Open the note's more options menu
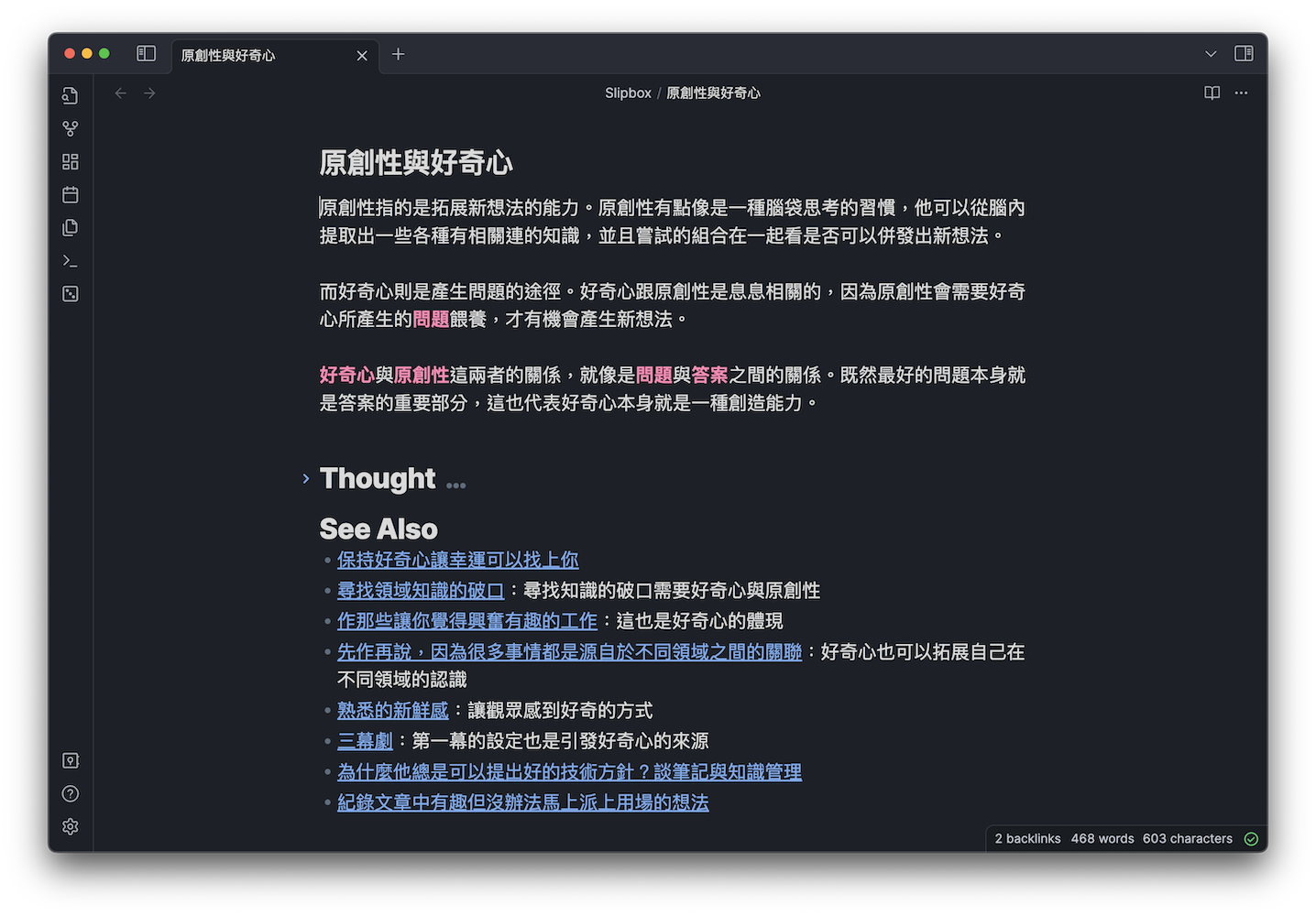Screen dimensions: 1316x916 (x=1241, y=93)
